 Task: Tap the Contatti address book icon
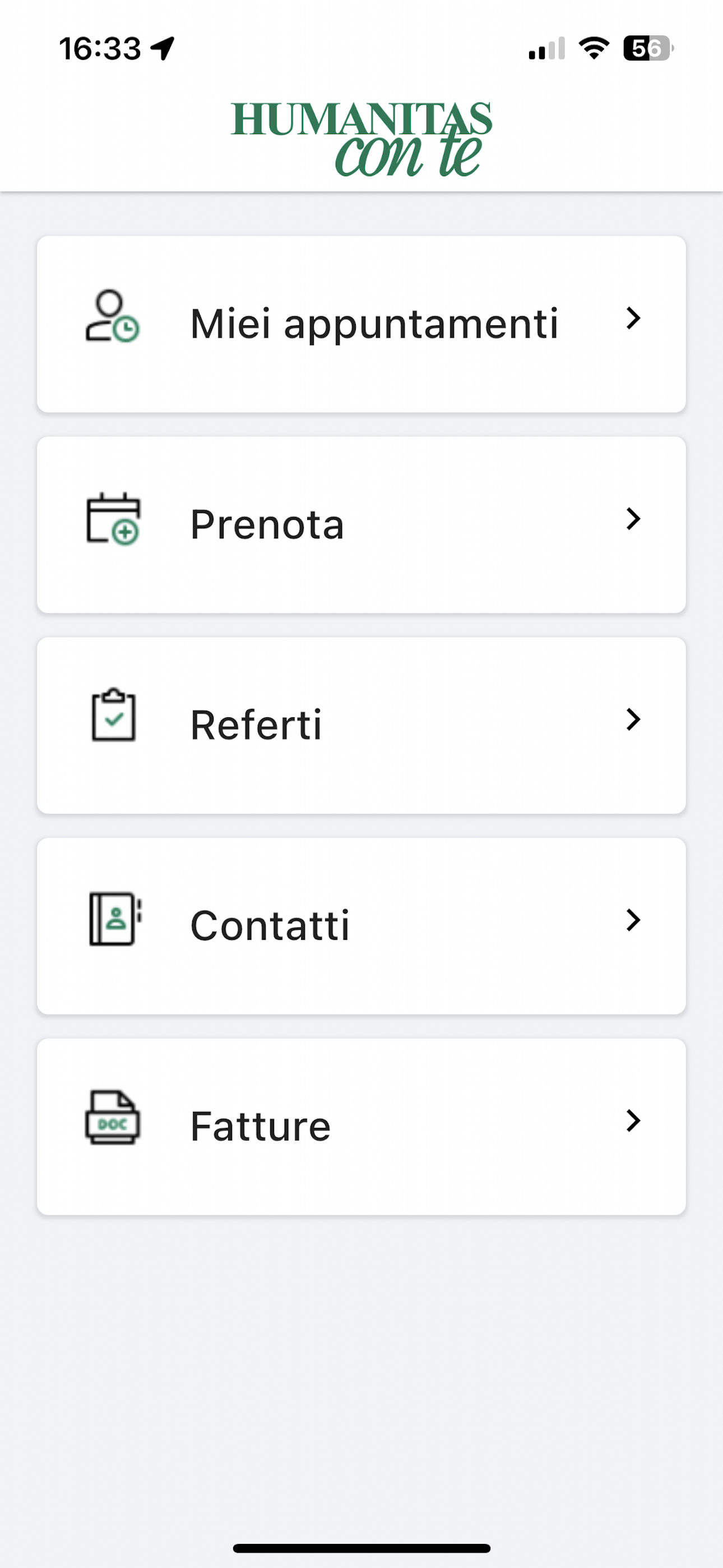115,919
